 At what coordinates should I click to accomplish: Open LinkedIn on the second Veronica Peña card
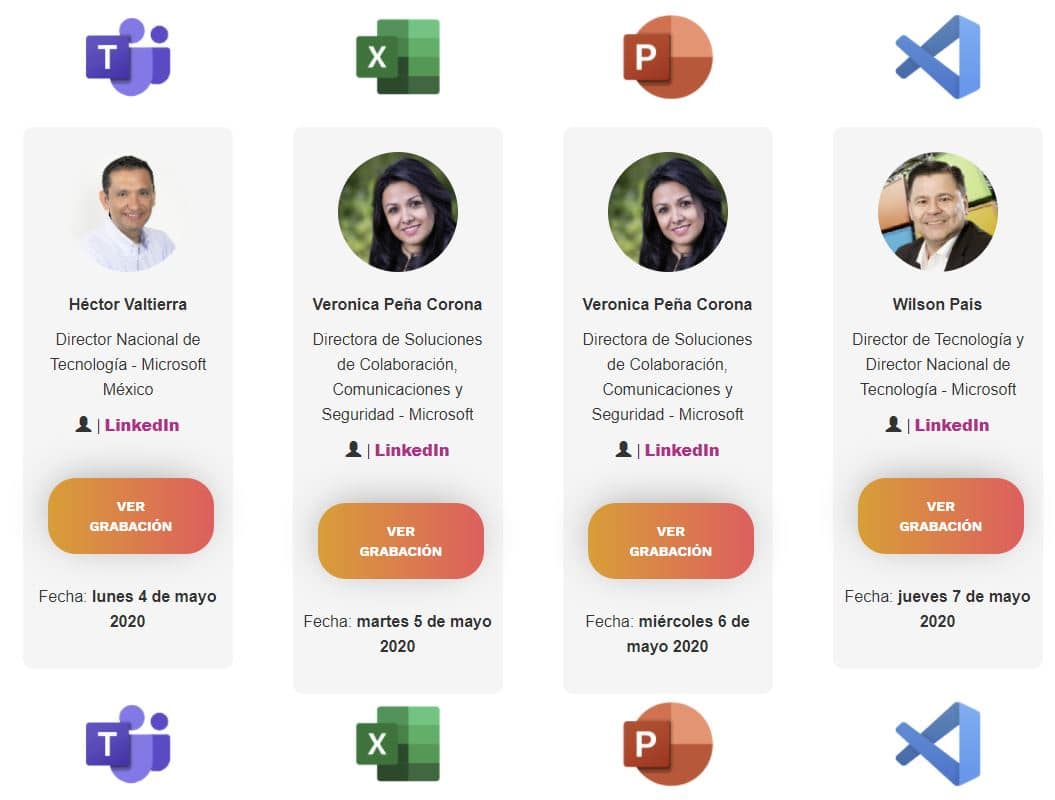pos(681,449)
